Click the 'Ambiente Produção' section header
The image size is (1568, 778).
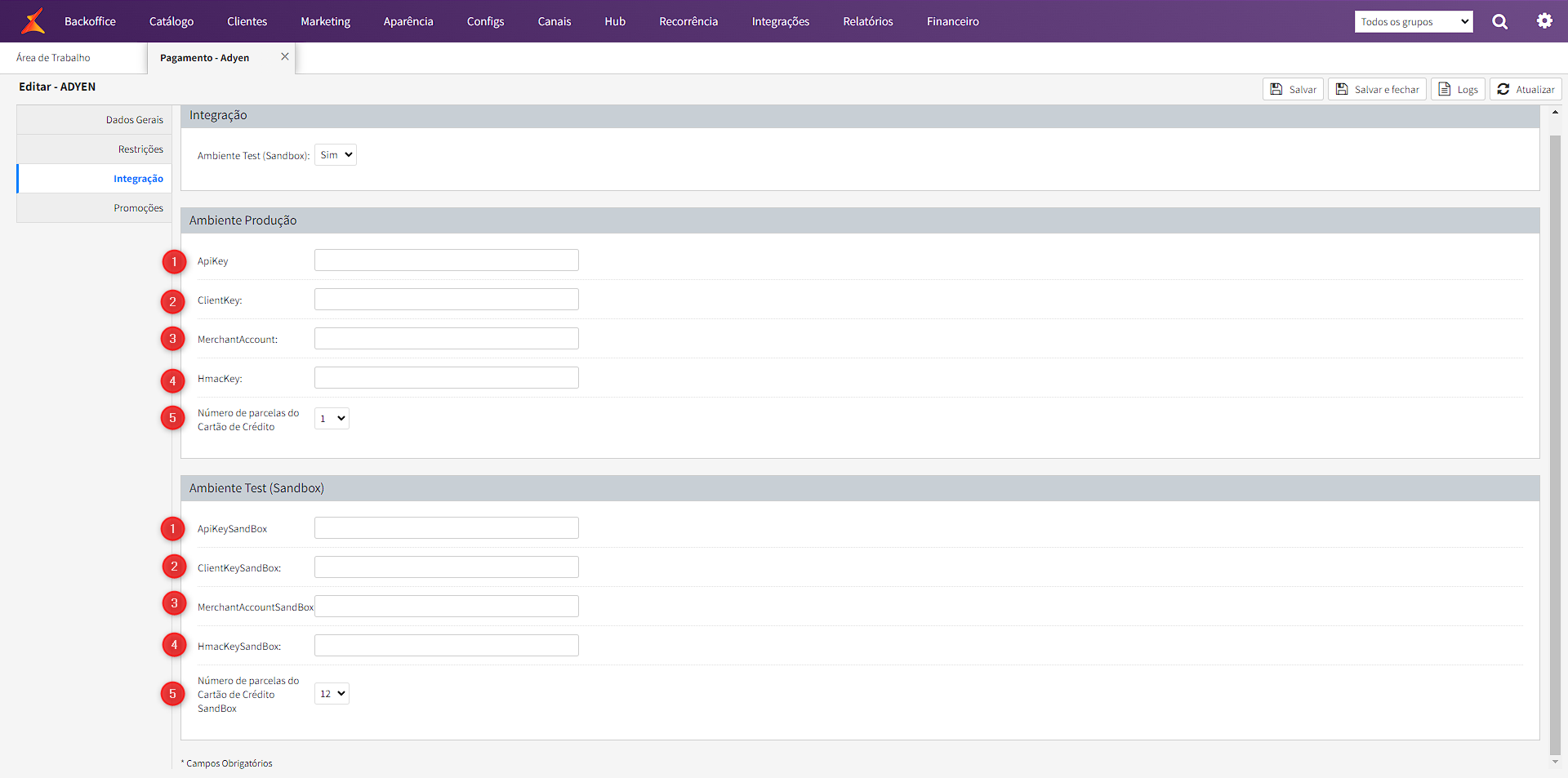coord(860,220)
